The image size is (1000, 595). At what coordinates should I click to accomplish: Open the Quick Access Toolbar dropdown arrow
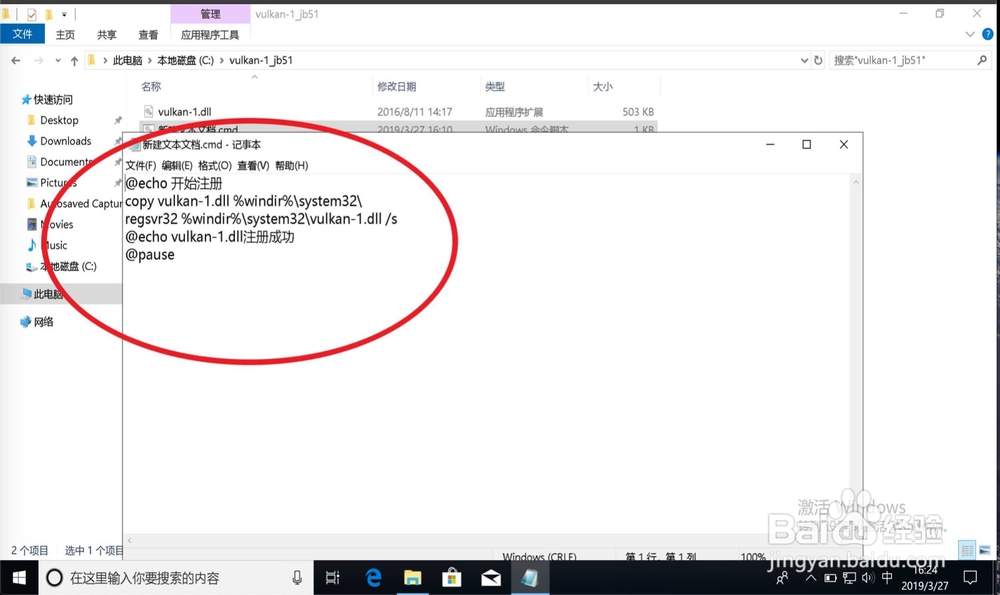[64, 14]
